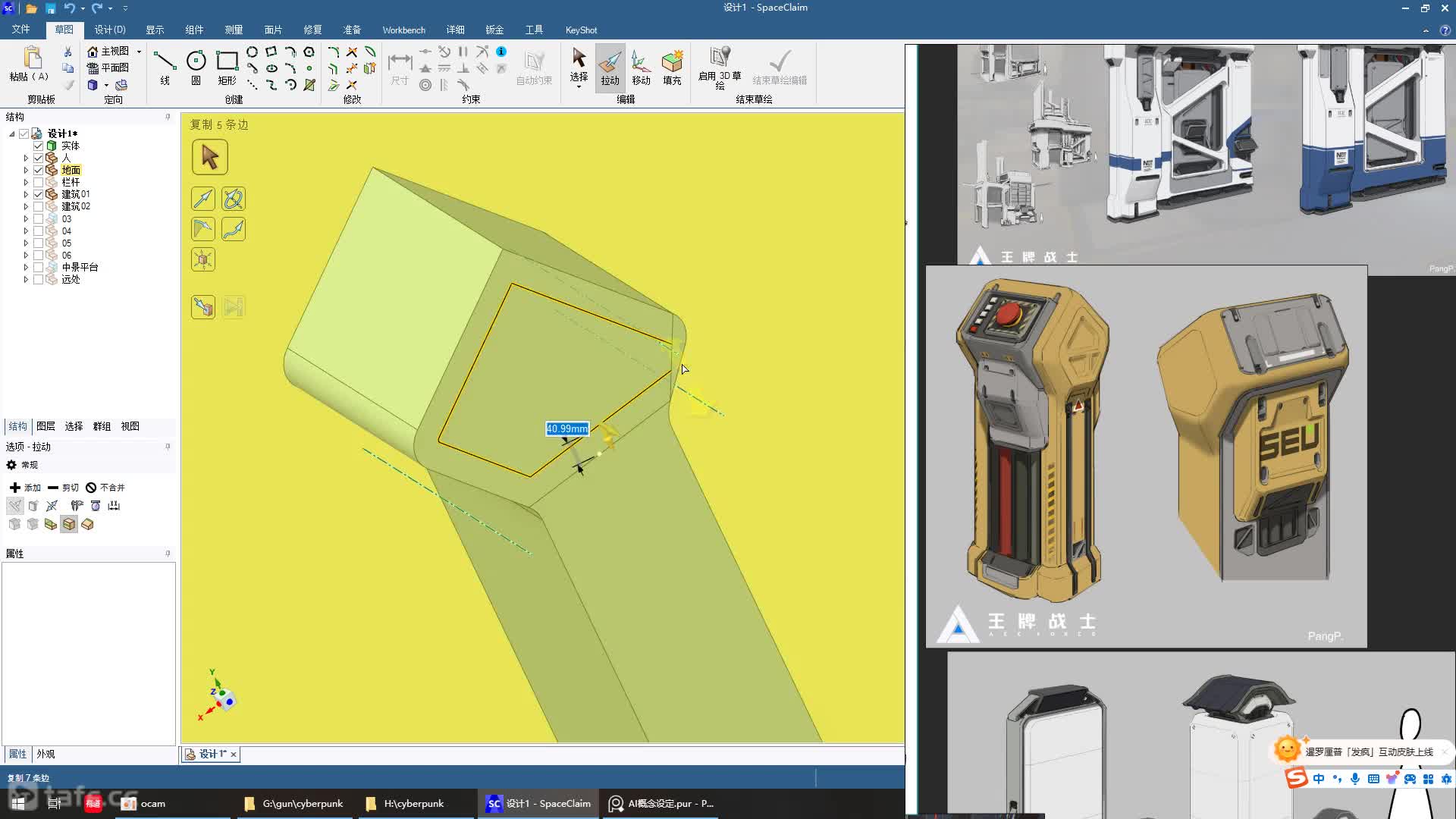Click the 40.99mm dimension input field
Image resolution: width=1456 pixels, height=819 pixels.
tap(566, 428)
